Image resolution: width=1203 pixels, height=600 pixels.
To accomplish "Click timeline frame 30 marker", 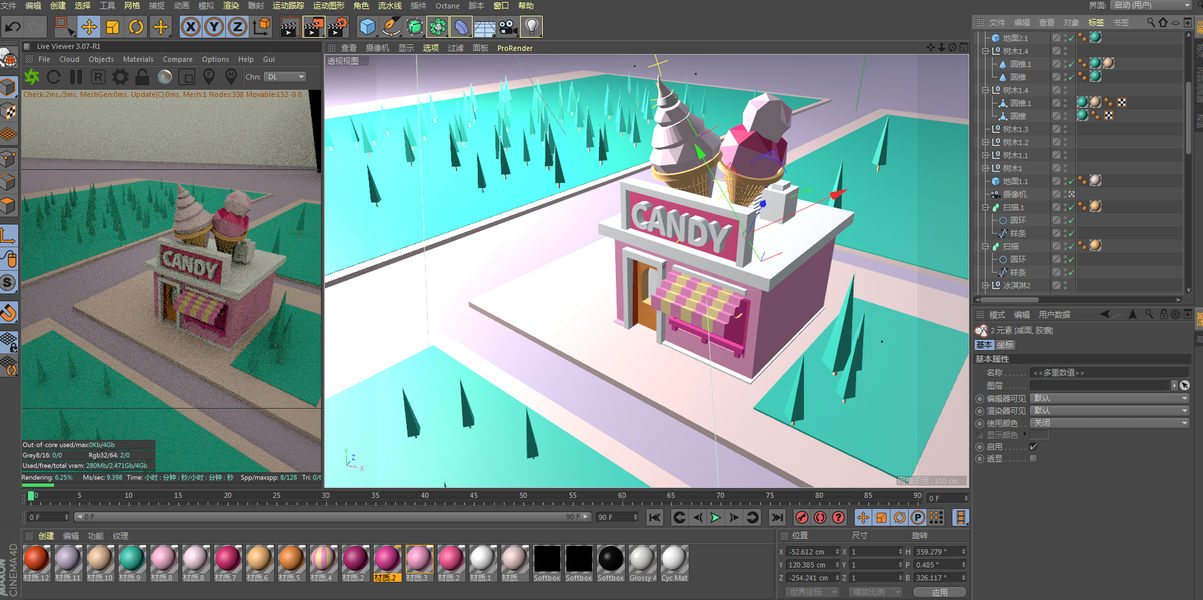I will 325,495.
